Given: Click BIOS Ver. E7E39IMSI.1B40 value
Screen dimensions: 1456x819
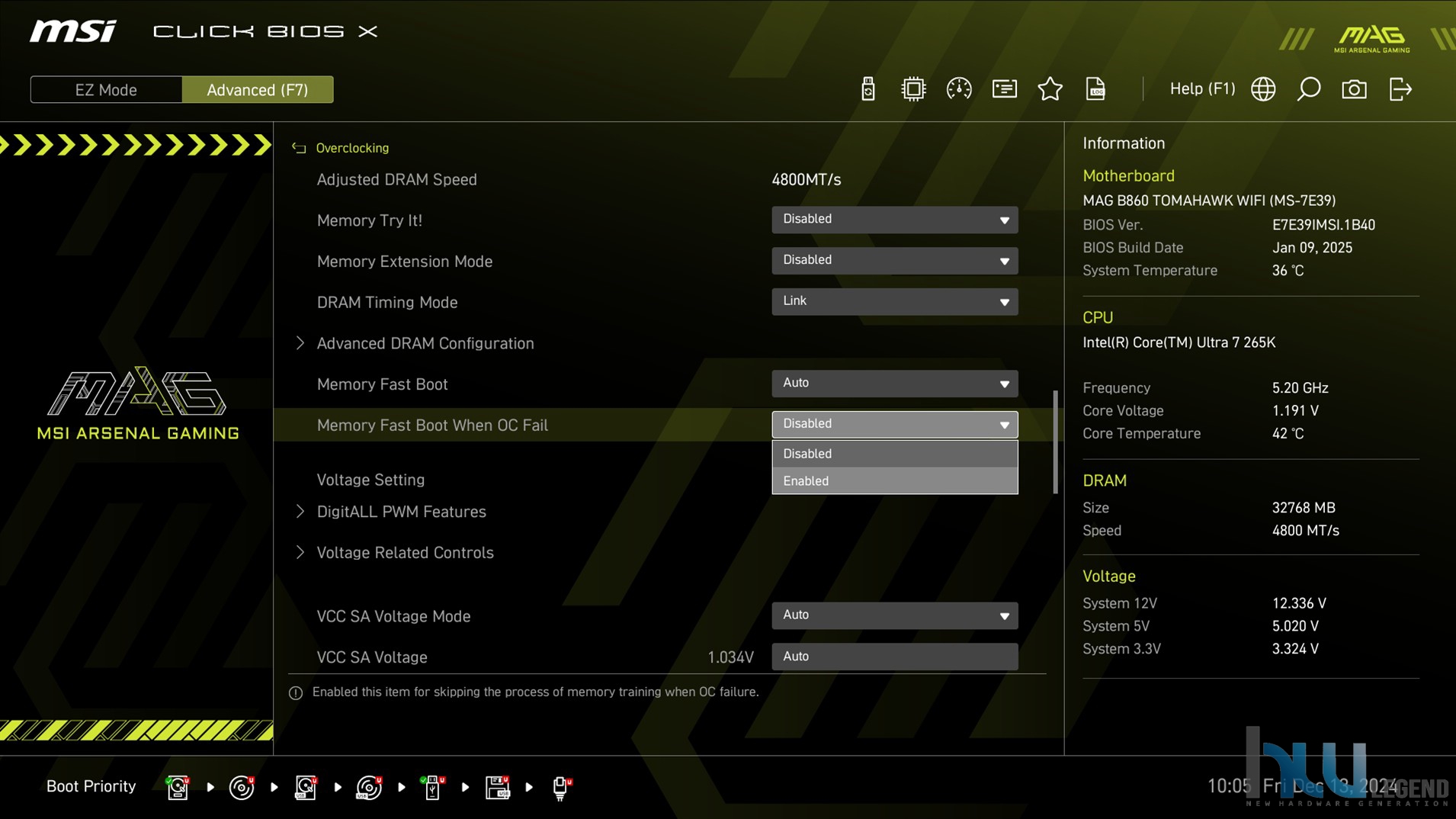Looking at the screenshot, I should (x=1323, y=225).
